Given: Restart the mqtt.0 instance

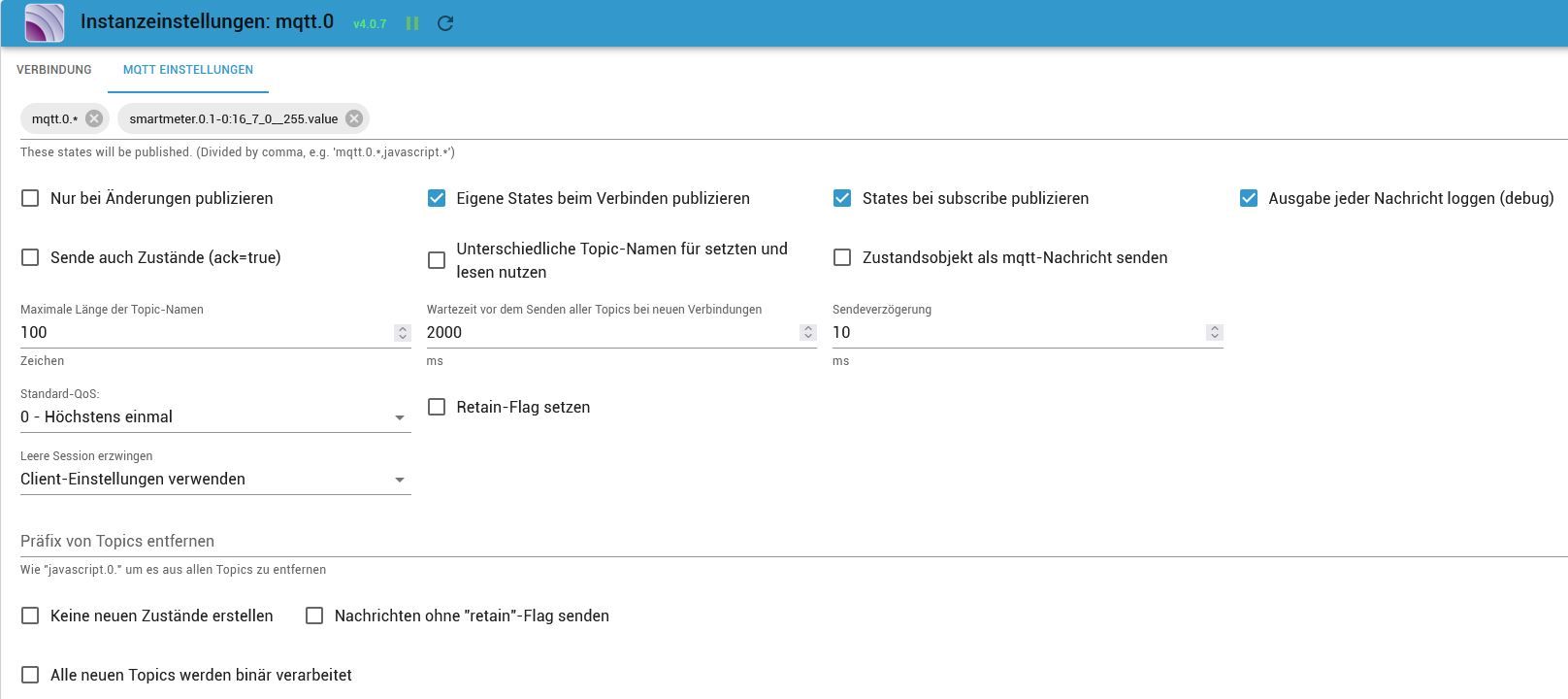Looking at the screenshot, I should [445, 23].
